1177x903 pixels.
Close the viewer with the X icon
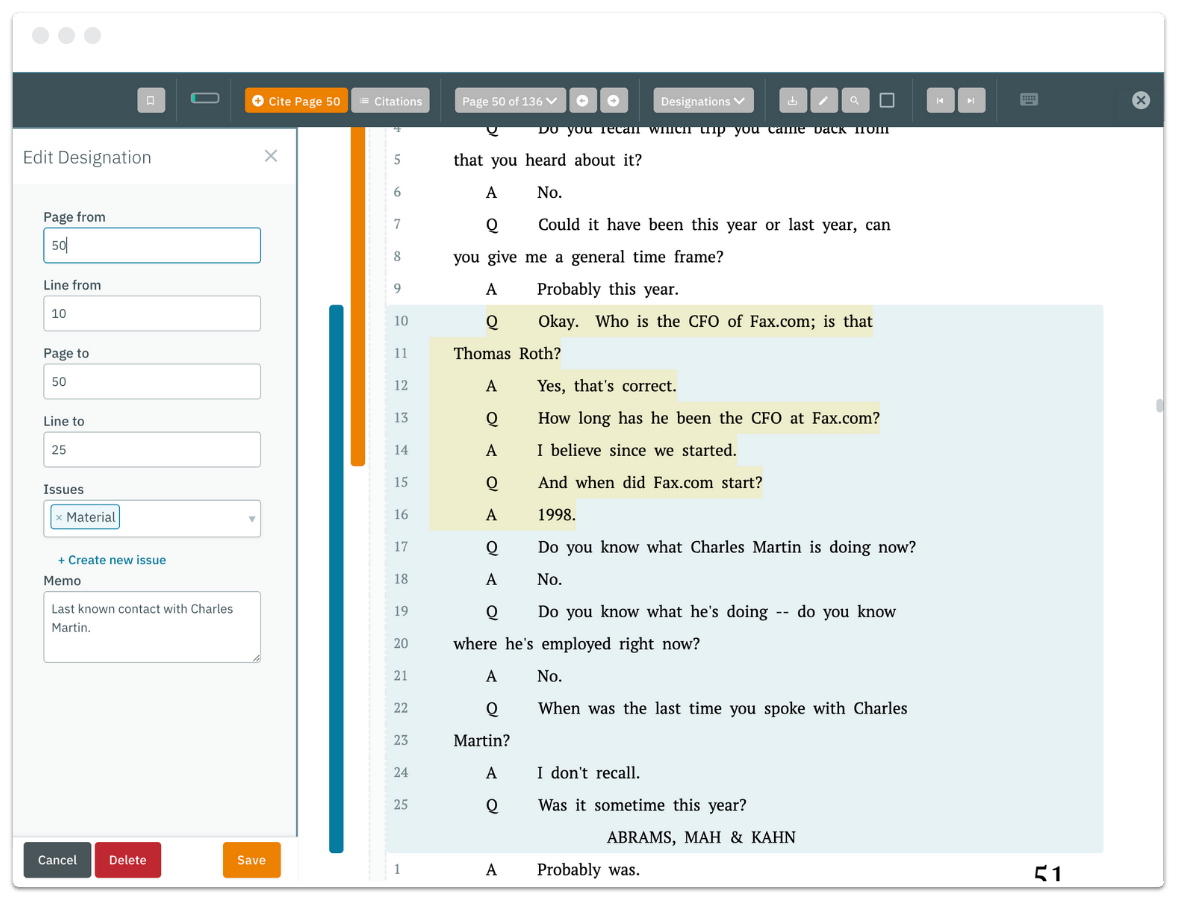tap(1140, 100)
